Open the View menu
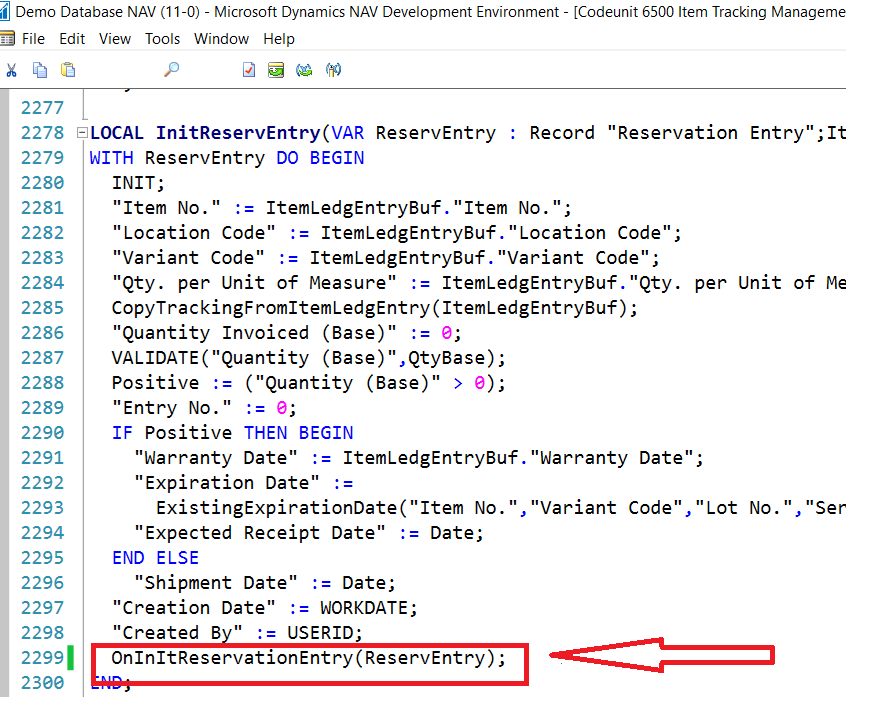Screen dimensions: 882x707 pyautogui.click(x=115, y=39)
